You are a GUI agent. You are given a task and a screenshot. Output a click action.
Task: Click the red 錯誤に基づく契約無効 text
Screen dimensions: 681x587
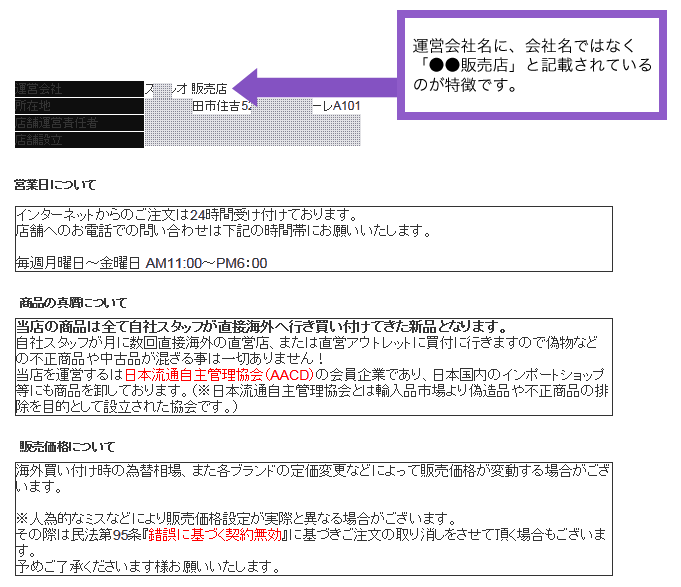click(x=215, y=534)
